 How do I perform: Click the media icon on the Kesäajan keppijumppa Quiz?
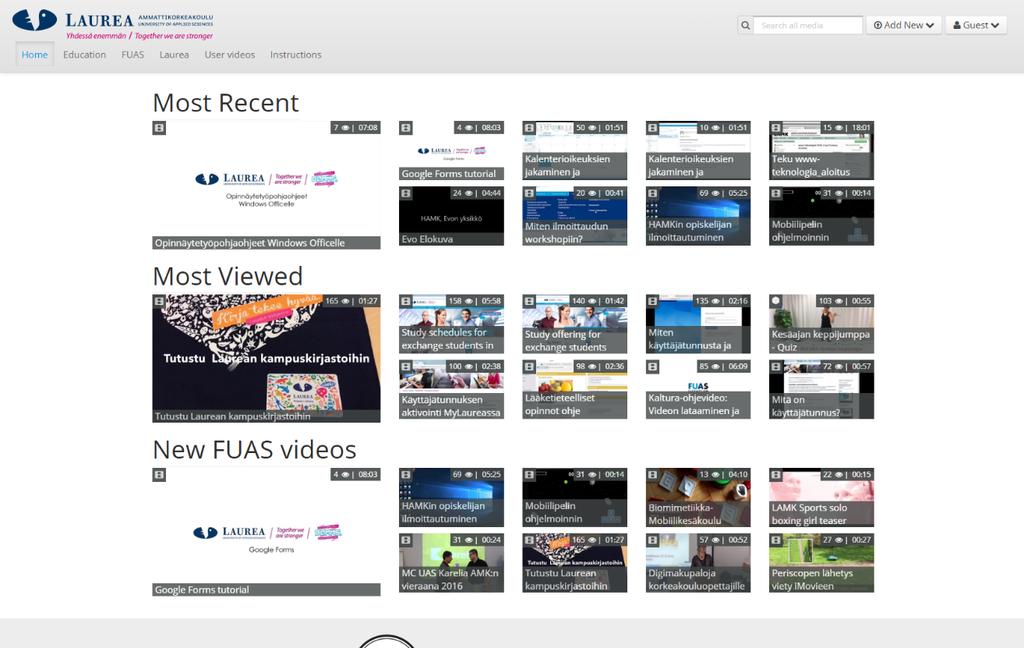click(x=776, y=301)
